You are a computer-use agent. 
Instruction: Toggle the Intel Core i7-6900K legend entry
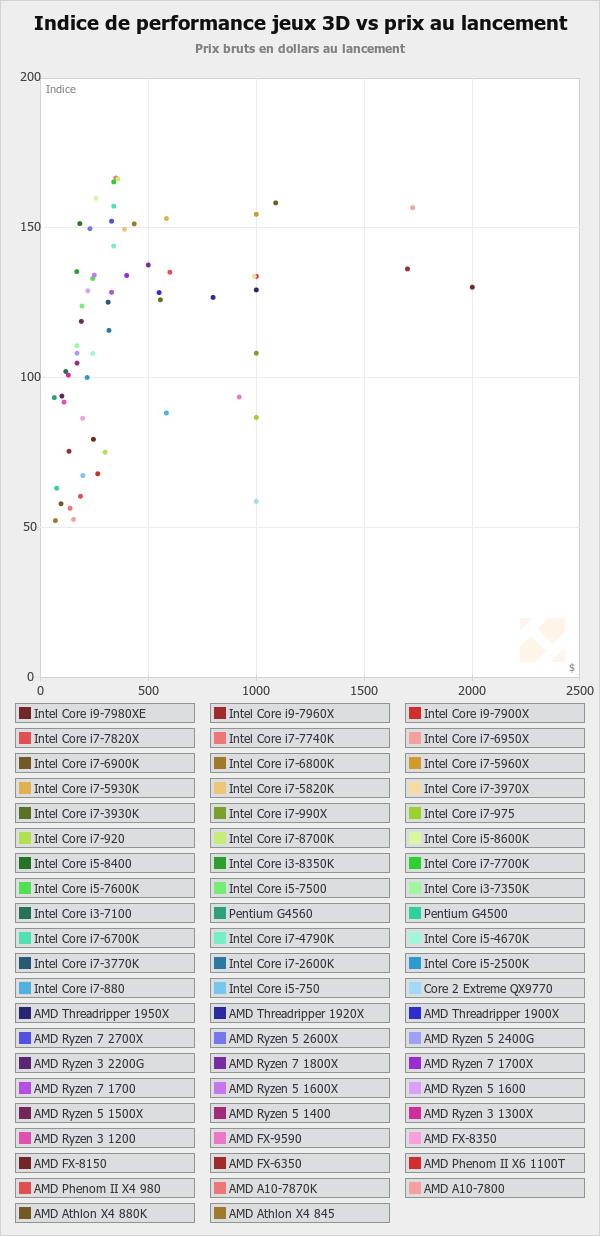point(105,763)
